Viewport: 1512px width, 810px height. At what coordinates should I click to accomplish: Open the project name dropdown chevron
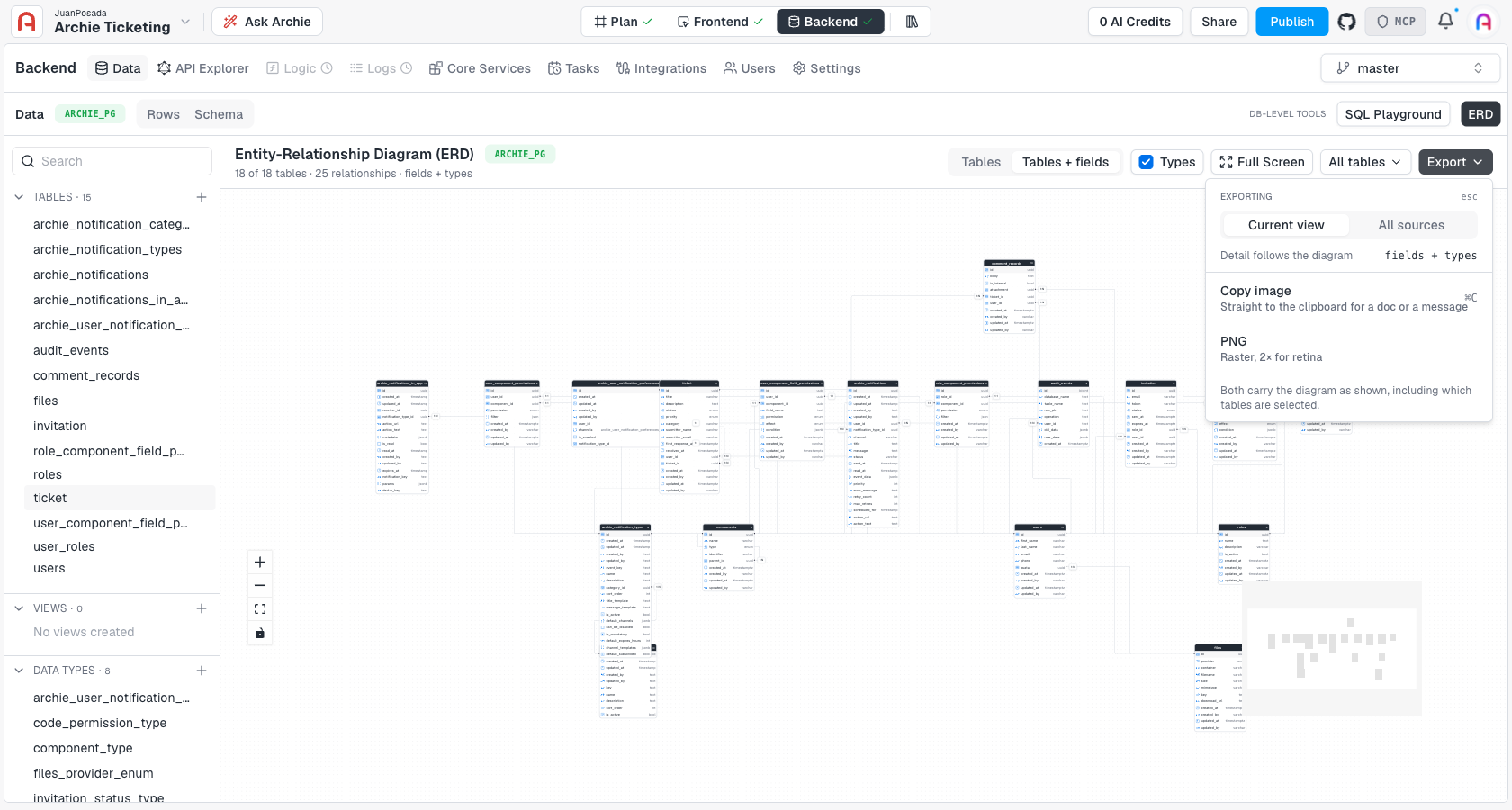coord(185,22)
